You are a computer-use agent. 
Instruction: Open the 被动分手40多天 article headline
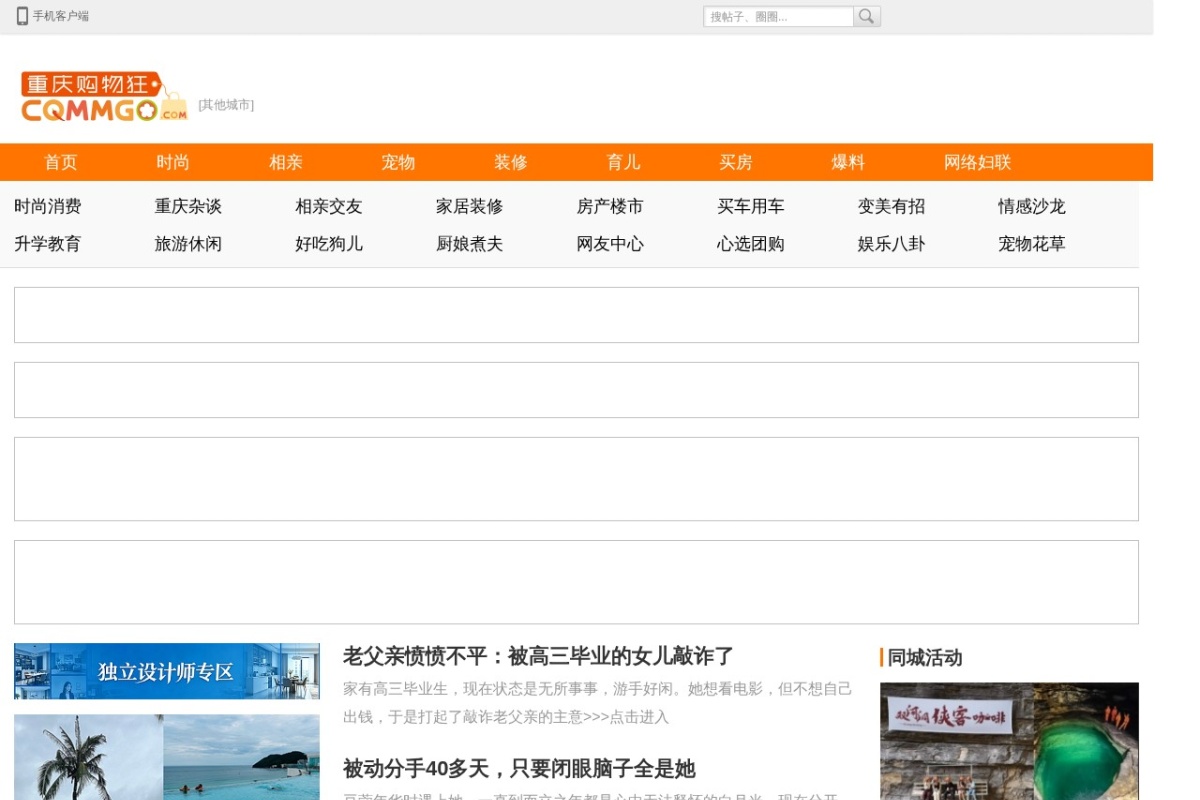(x=519, y=768)
